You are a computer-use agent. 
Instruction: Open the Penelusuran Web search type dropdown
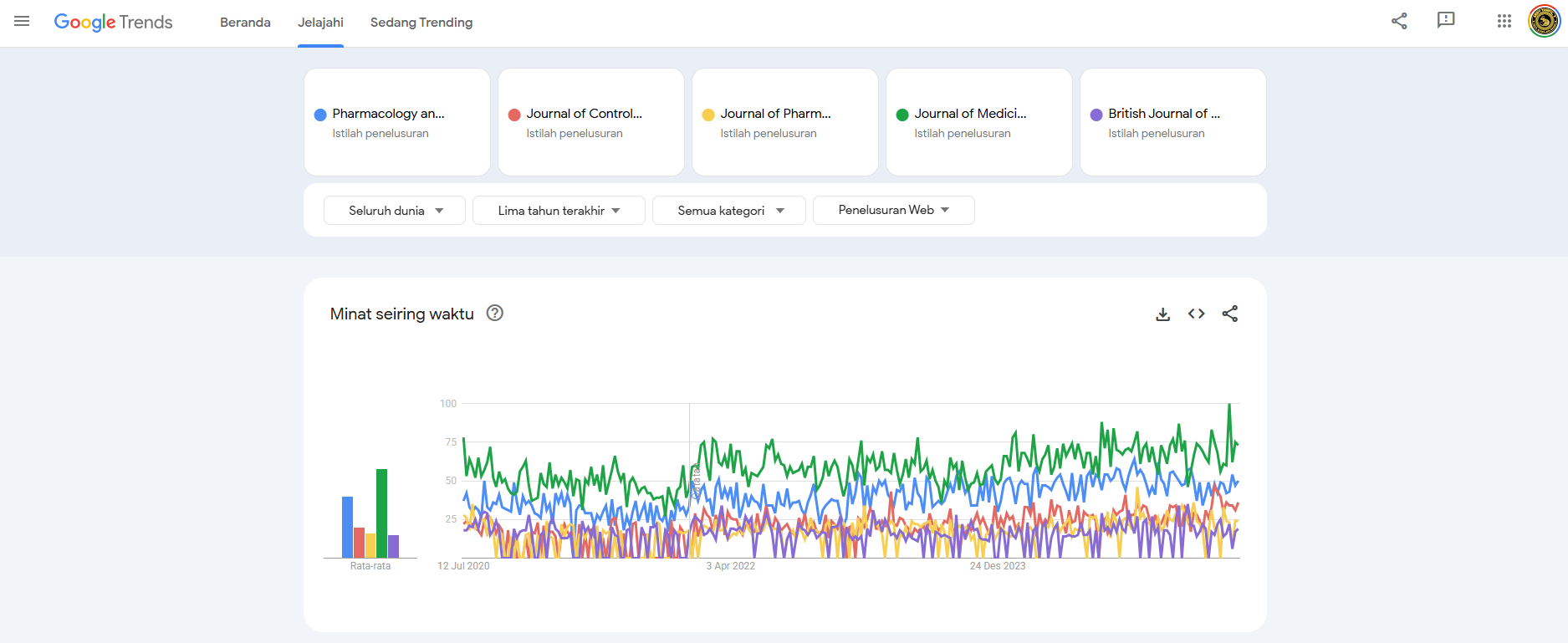click(894, 210)
